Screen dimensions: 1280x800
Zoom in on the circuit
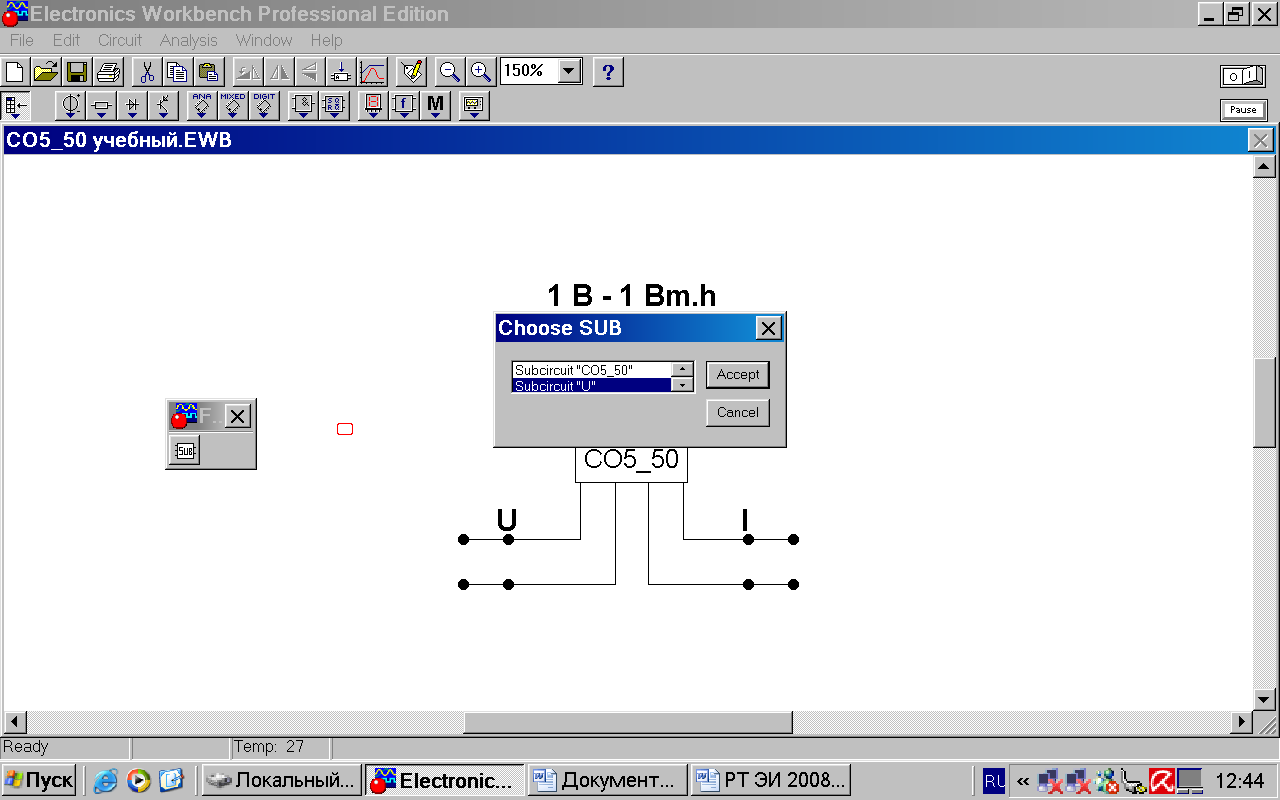coord(481,72)
